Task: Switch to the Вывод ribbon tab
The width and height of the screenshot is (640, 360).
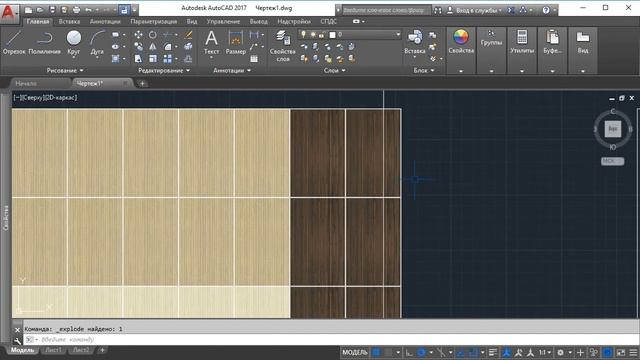Action: [x=258, y=21]
